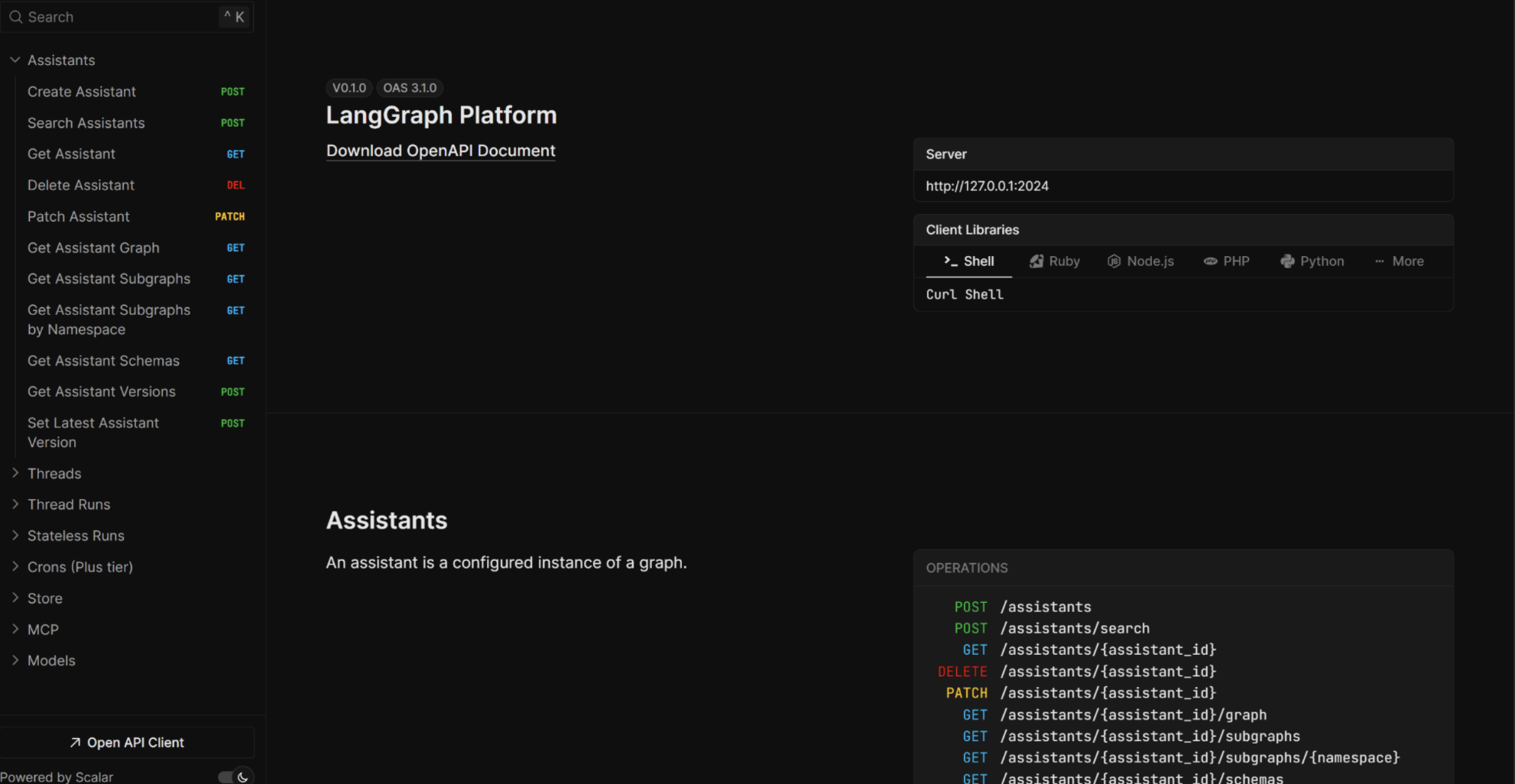The width and height of the screenshot is (1515, 784).
Task: Click the Powered by Scalar link
Action: pyautogui.click(x=57, y=777)
